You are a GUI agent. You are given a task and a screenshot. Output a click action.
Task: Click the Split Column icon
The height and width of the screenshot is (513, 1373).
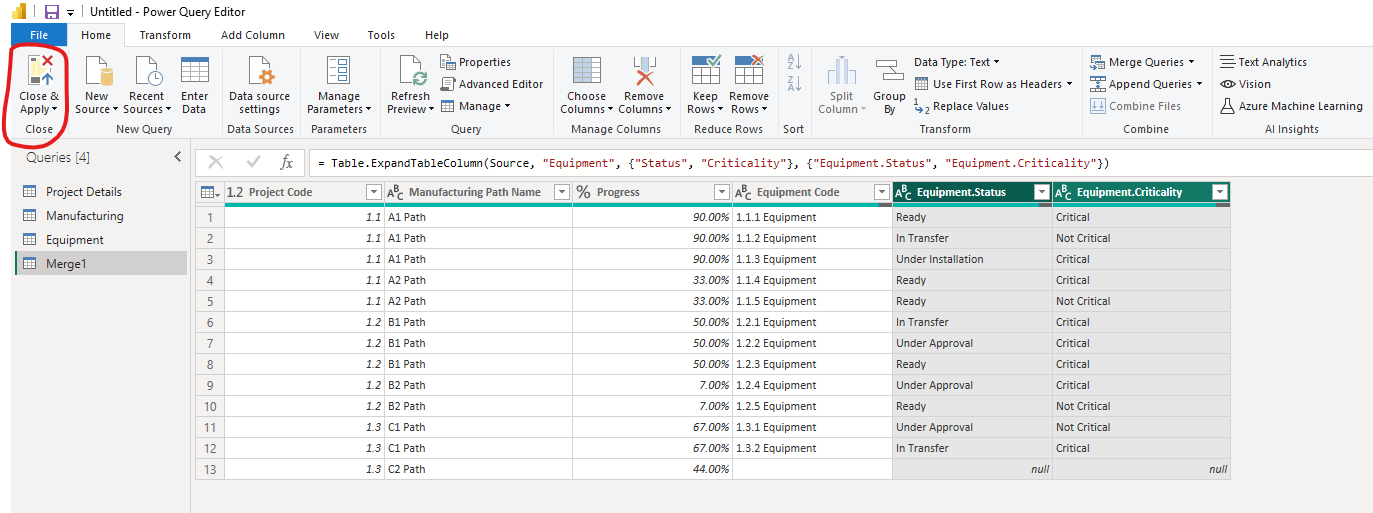[842, 72]
